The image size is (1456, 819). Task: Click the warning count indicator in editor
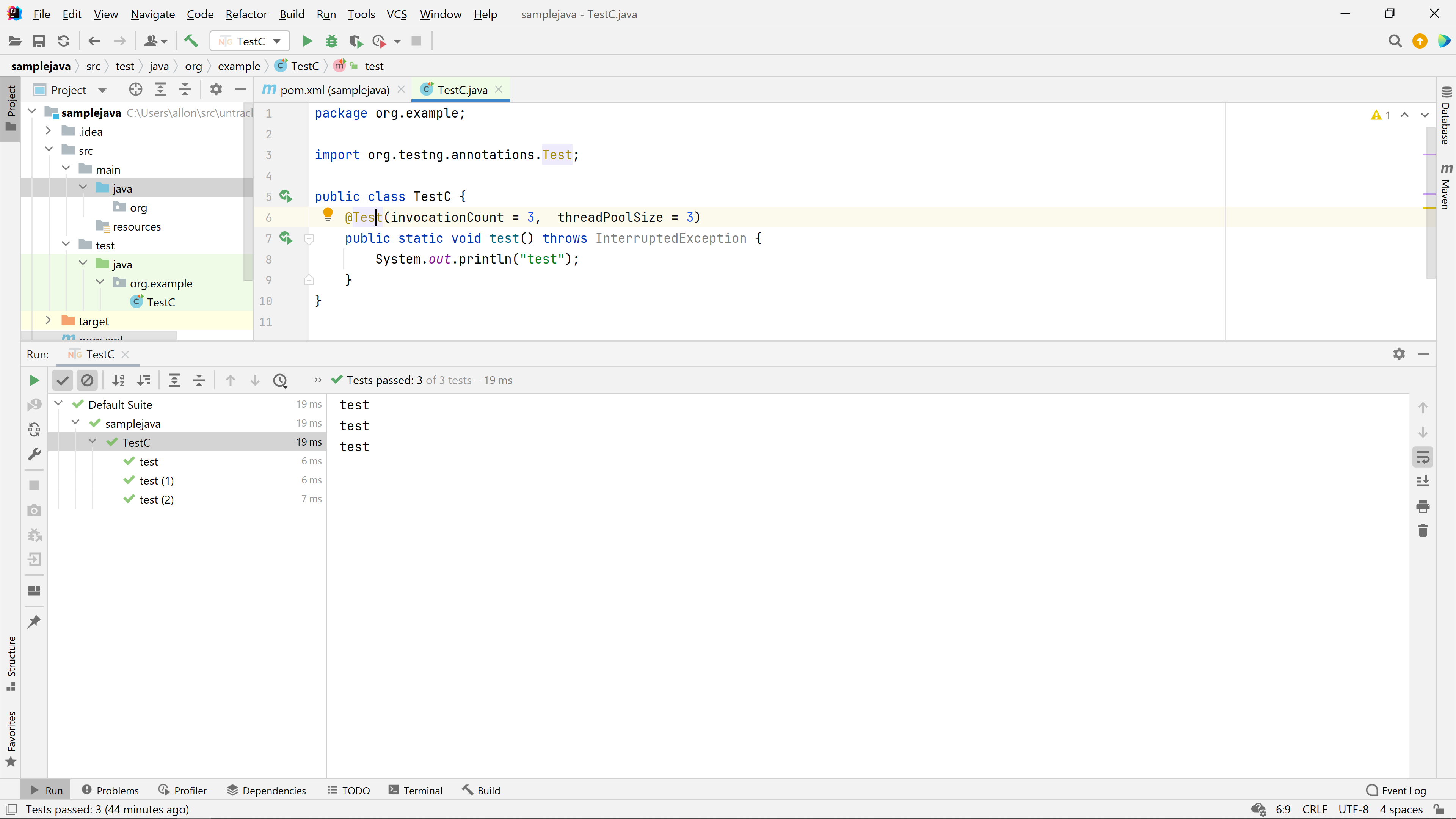(1380, 115)
